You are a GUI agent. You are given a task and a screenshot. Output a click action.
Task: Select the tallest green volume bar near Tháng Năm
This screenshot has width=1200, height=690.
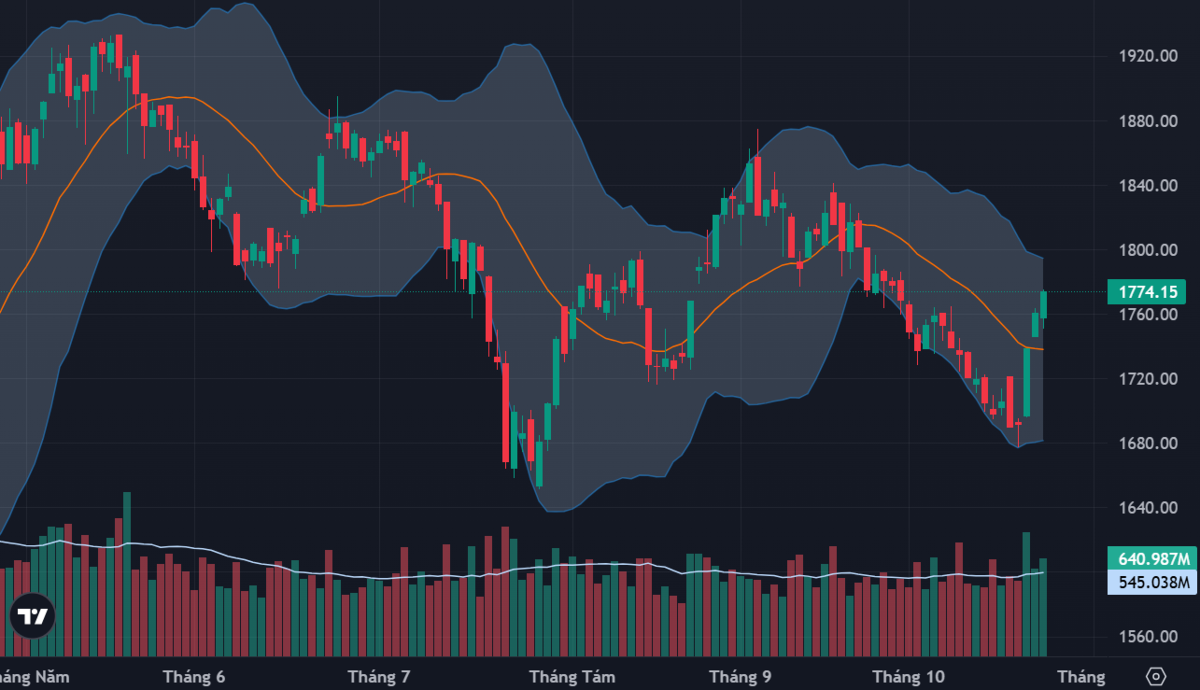tap(127, 573)
